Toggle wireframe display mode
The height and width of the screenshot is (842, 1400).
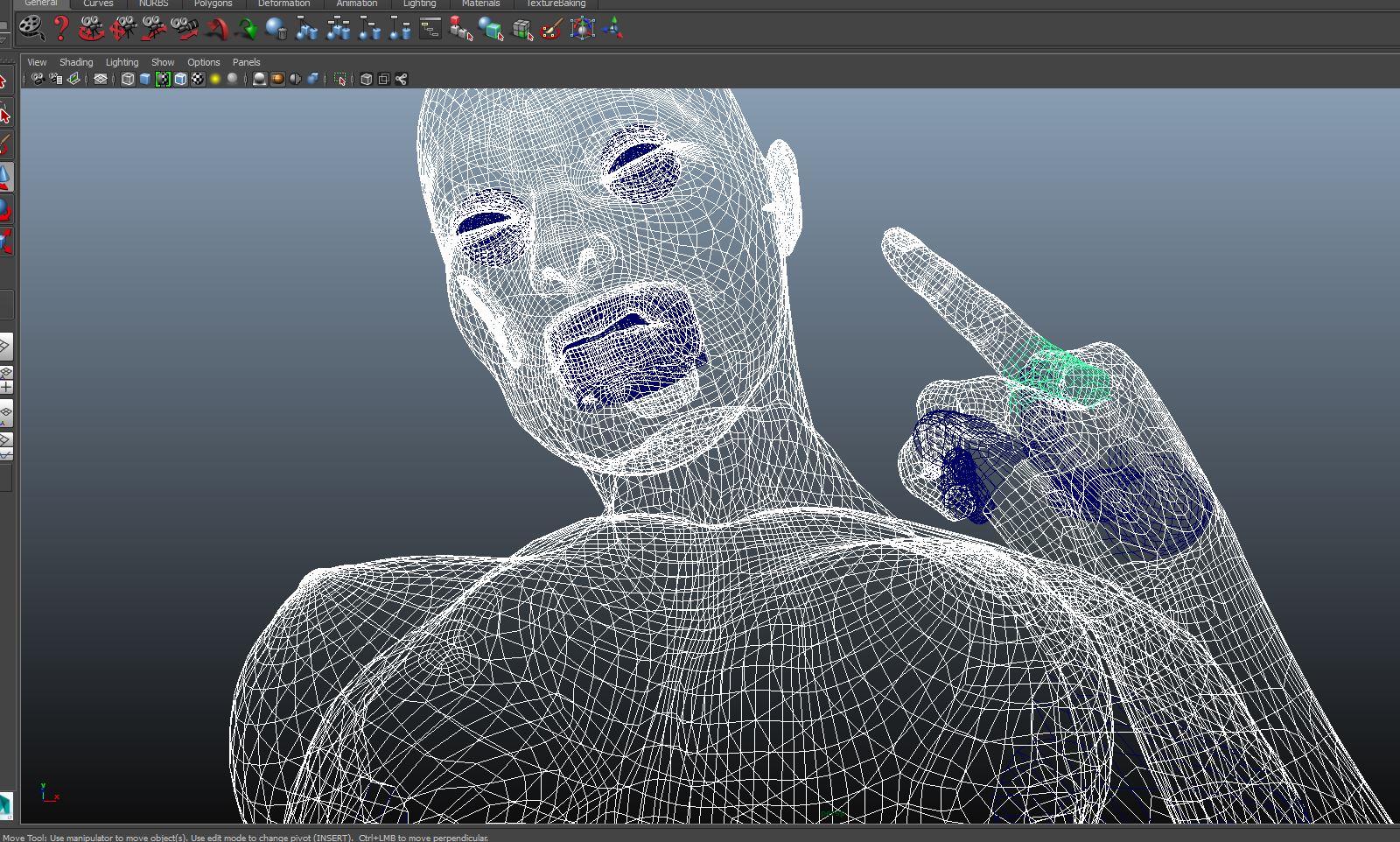[128, 79]
